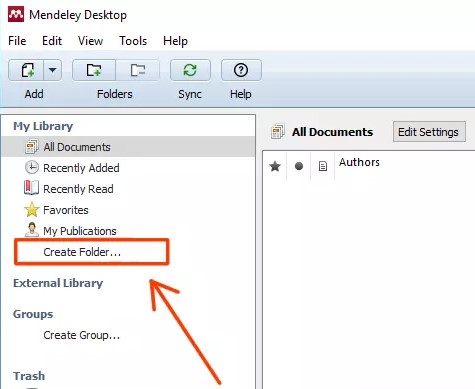Click Create Group... under Groups
475x389 pixels.
[82, 335]
